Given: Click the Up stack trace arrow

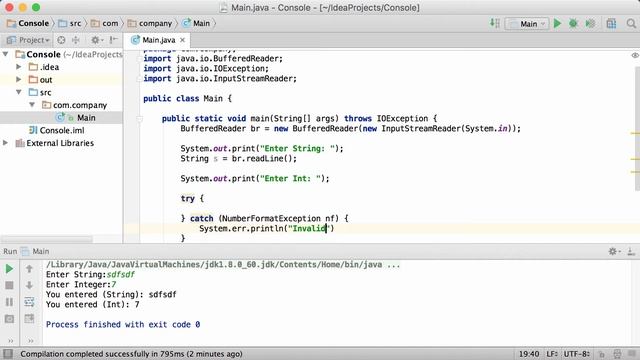Looking at the screenshot, I should (29, 269).
